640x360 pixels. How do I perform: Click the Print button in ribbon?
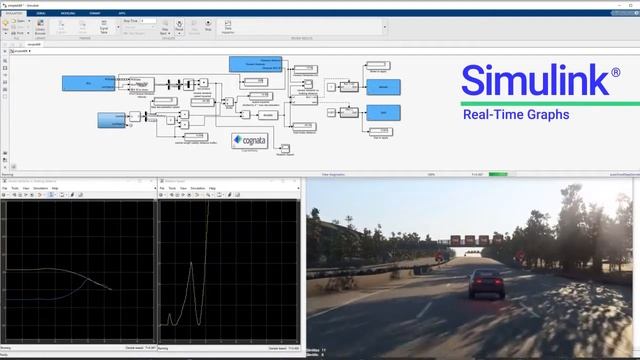(x=18, y=33)
